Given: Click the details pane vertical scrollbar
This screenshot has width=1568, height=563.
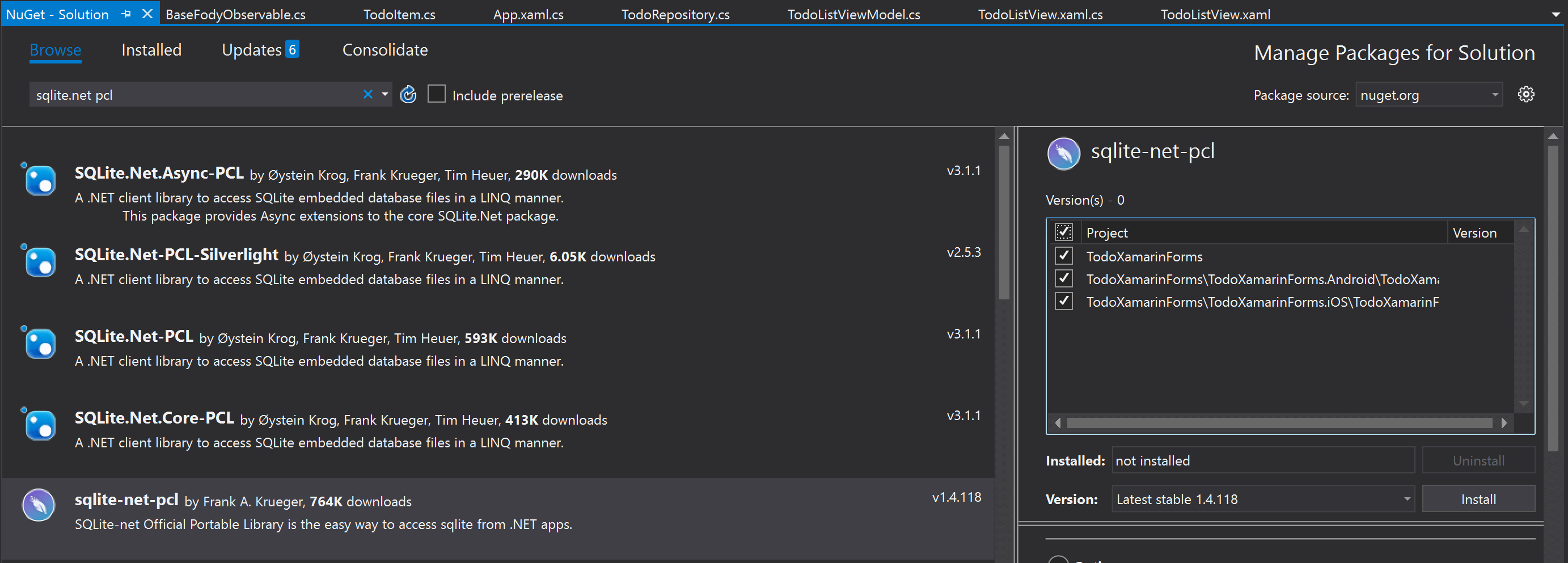Looking at the screenshot, I should coord(1553,298).
